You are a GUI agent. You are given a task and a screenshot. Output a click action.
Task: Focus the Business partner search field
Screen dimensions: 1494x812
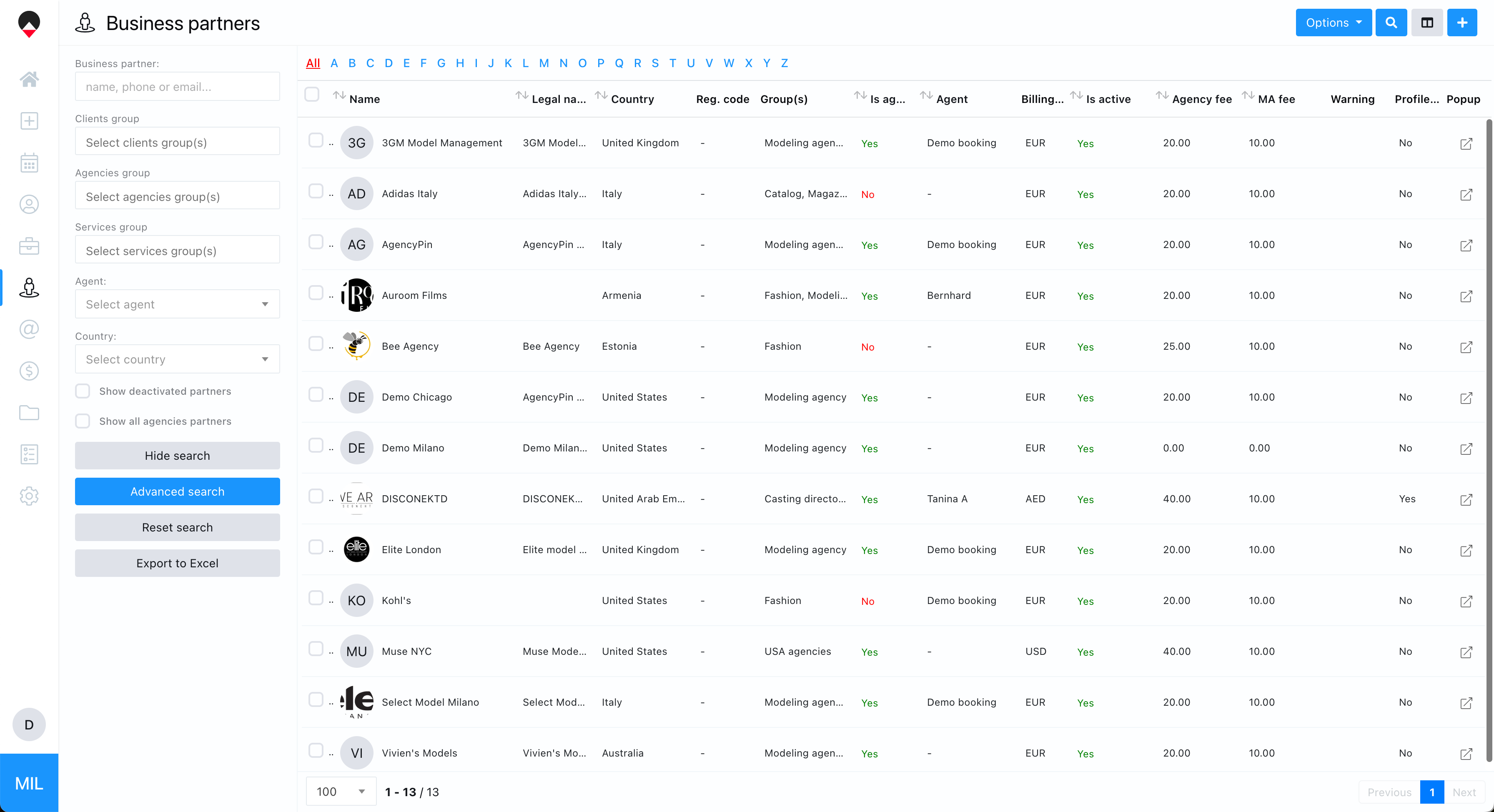(x=178, y=86)
